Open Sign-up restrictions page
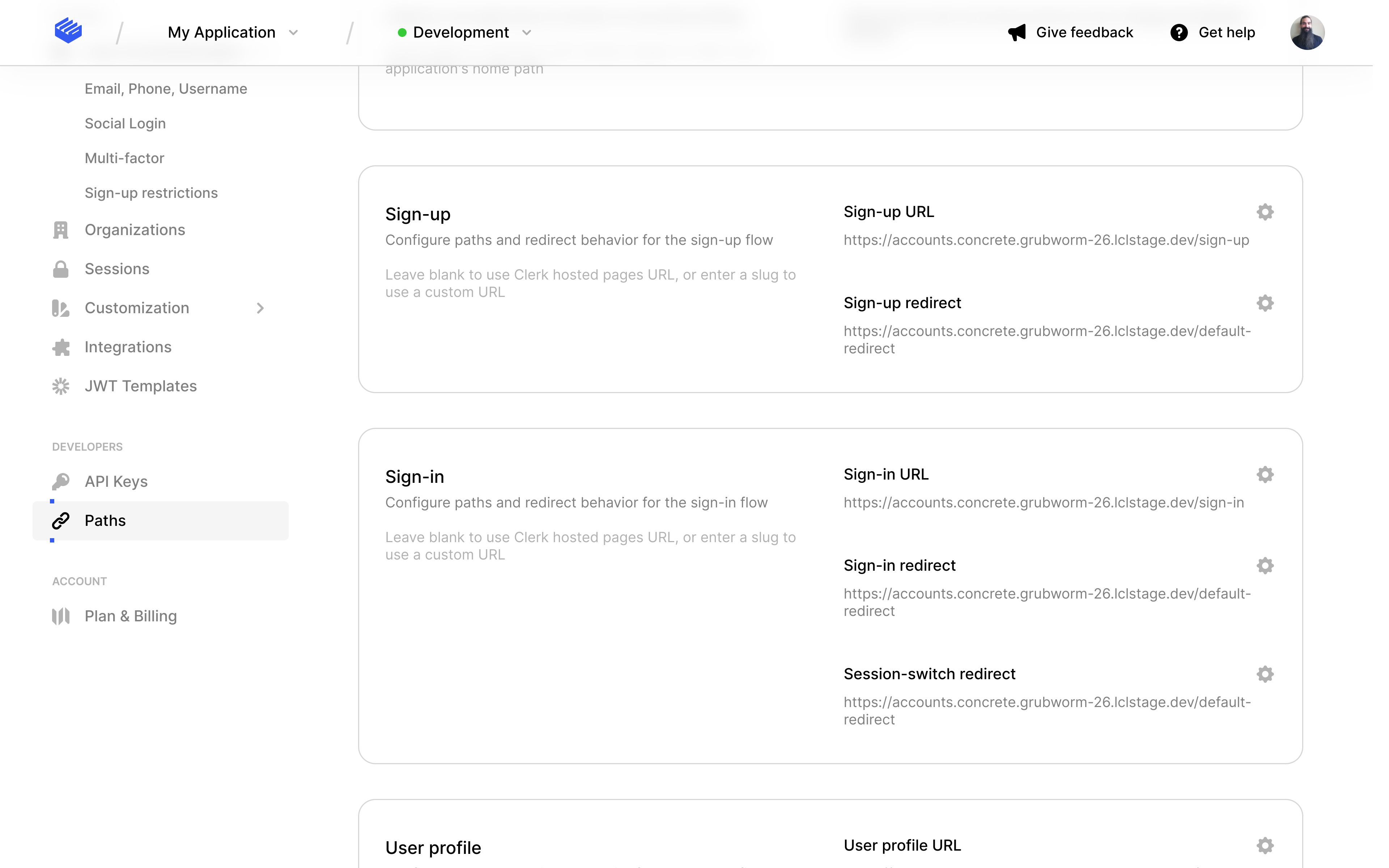This screenshot has height=868, width=1389. point(151,193)
